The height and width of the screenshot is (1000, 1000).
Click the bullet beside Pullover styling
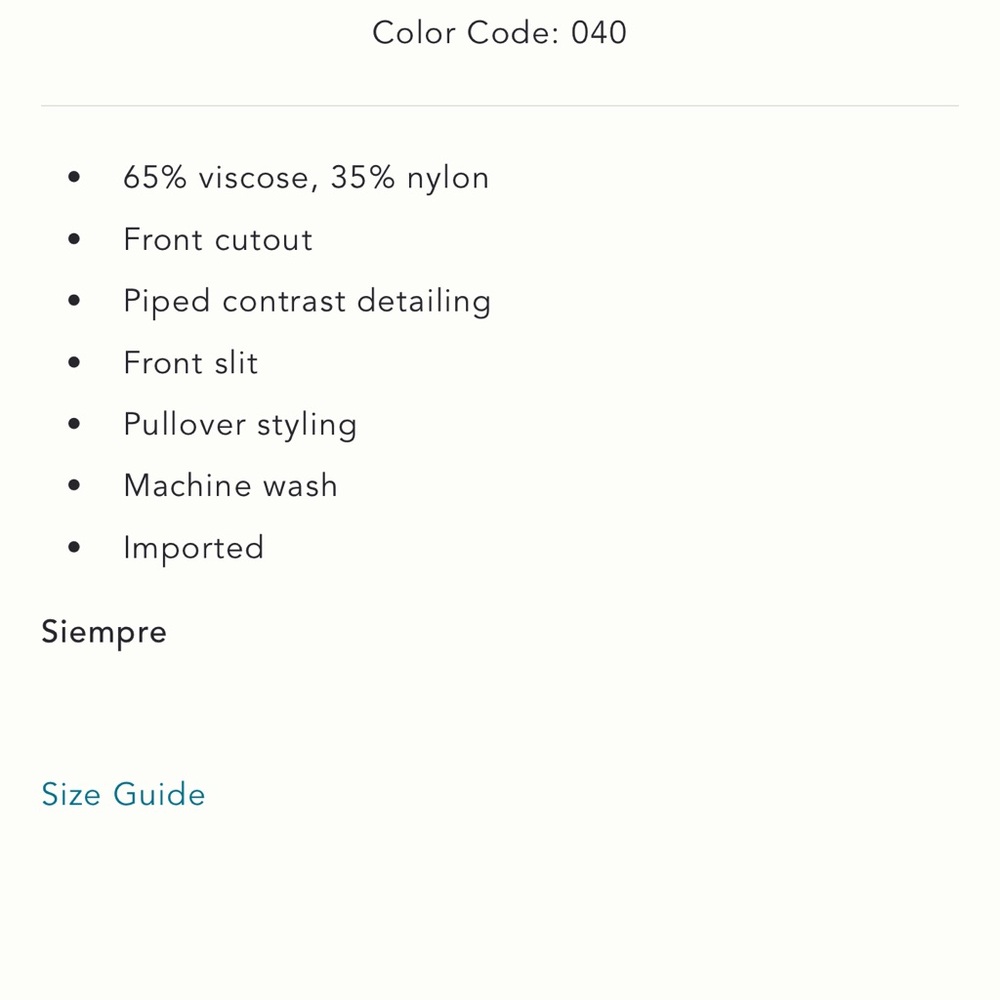[x=74, y=423]
